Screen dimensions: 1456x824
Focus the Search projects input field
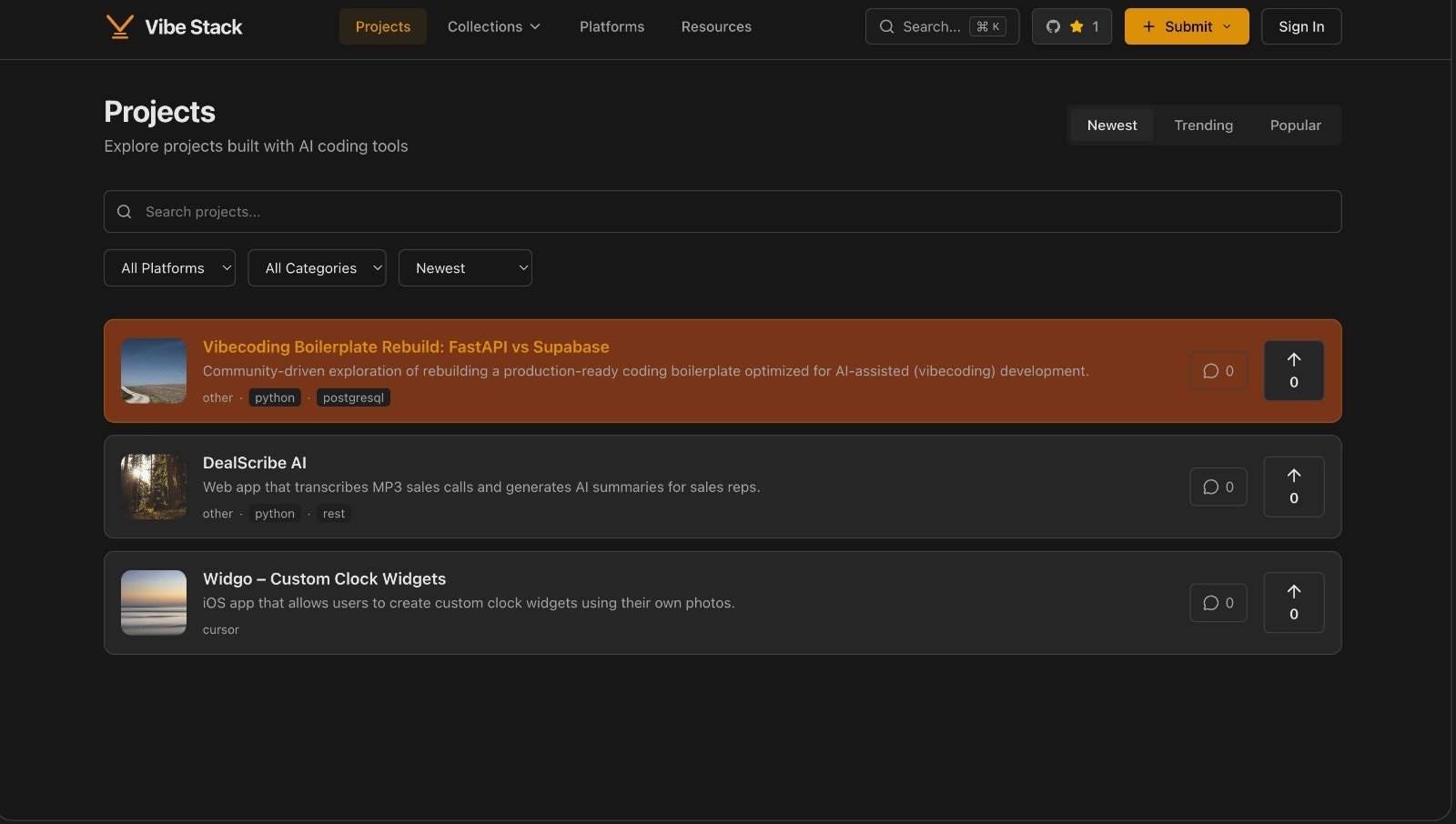pos(723,211)
